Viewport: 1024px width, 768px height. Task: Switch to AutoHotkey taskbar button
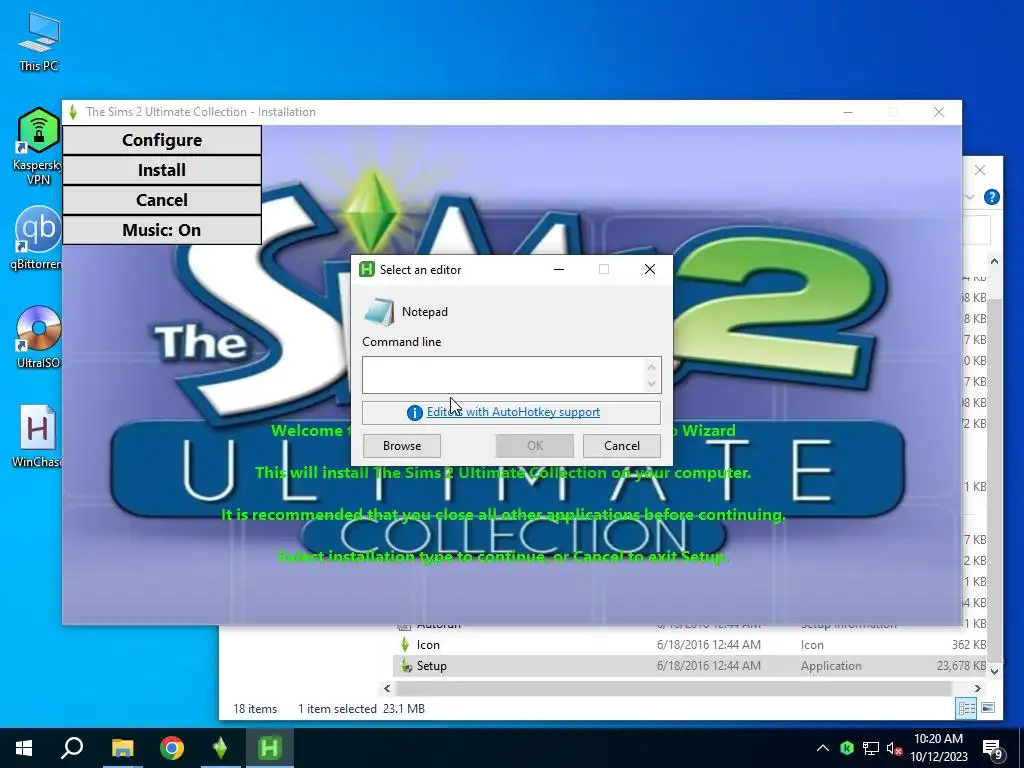coord(270,748)
